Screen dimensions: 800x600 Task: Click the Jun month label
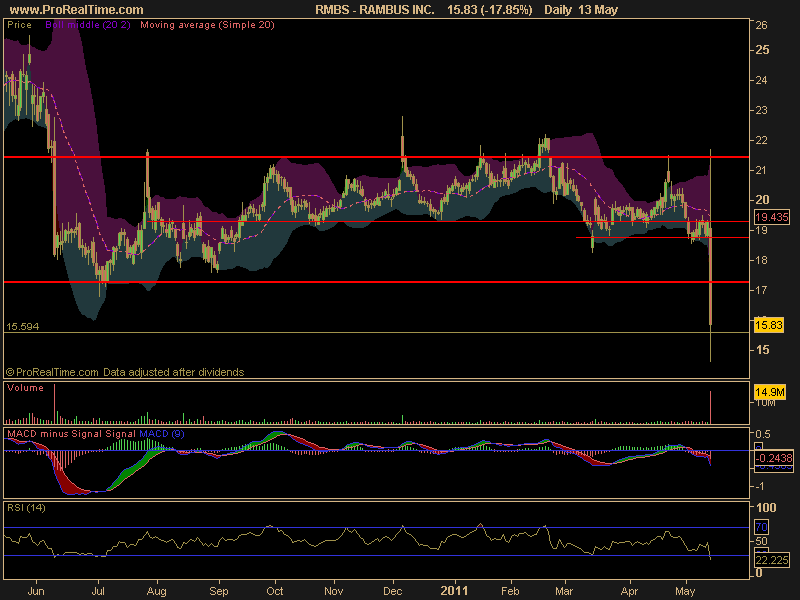pos(36,591)
